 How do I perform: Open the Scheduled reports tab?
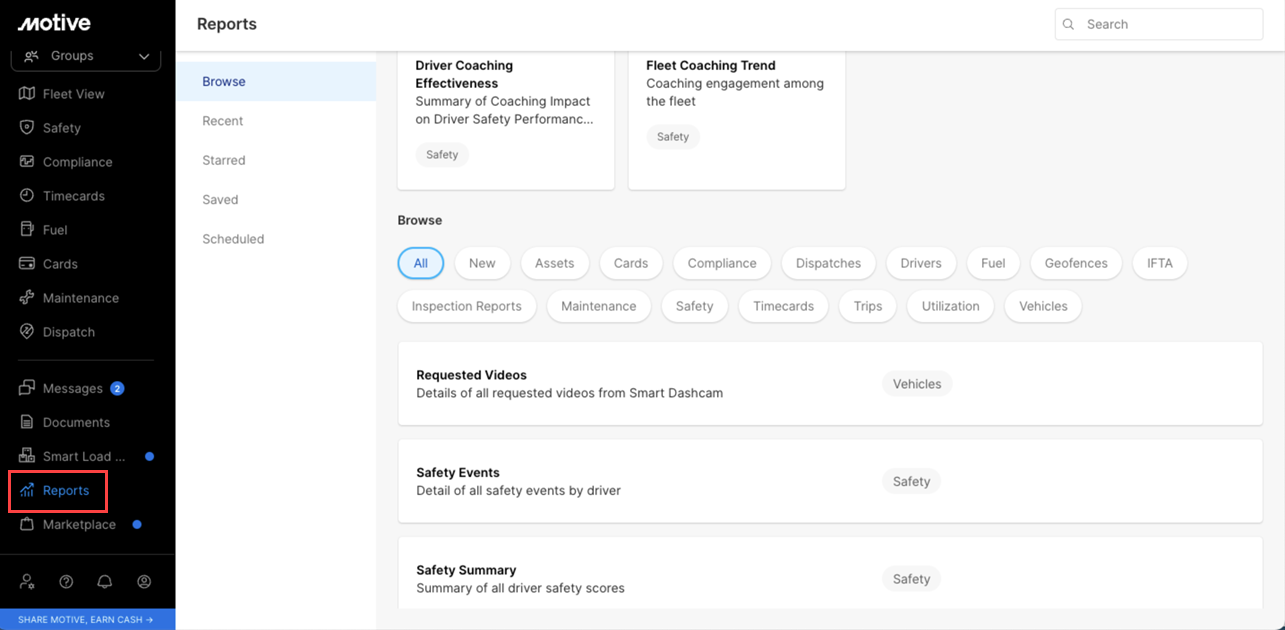[233, 239]
